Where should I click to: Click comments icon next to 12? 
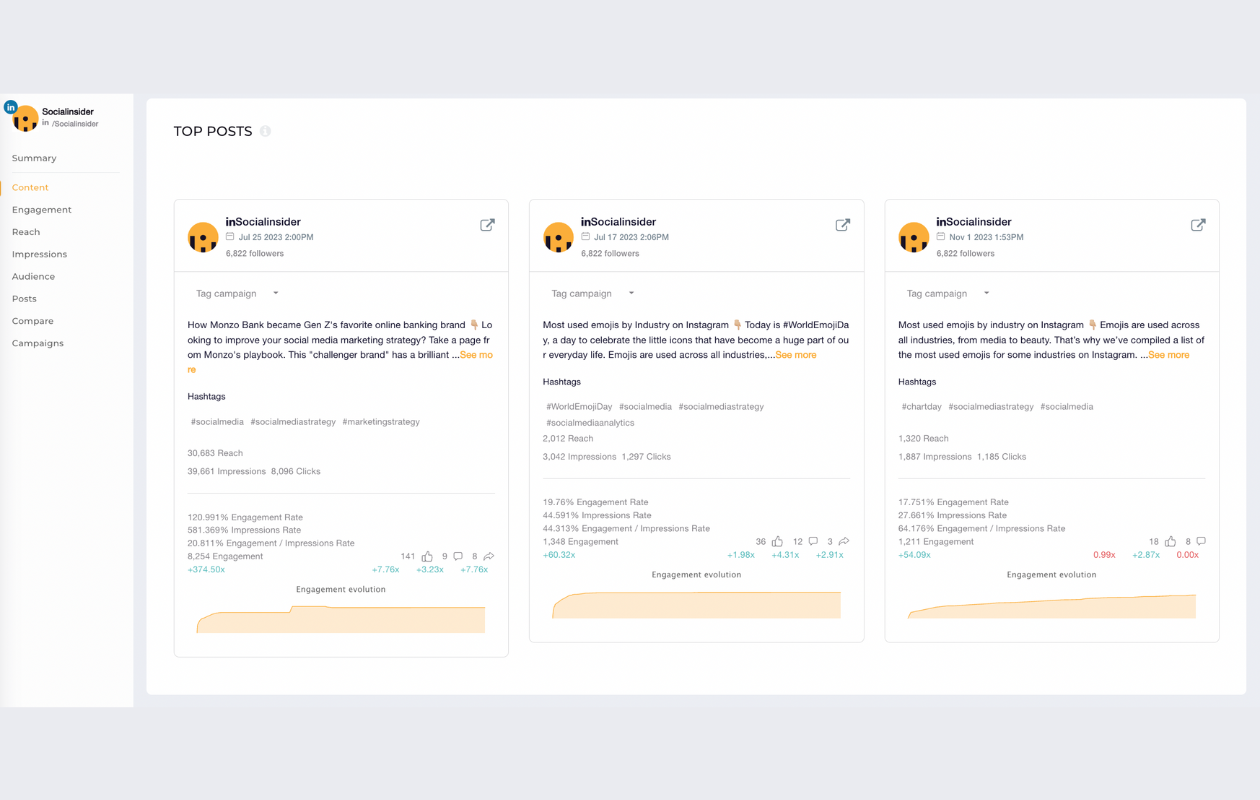(x=813, y=542)
